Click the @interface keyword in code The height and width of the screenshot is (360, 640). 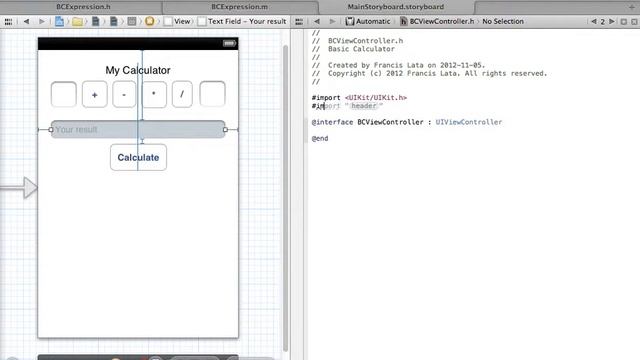point(332,122)
